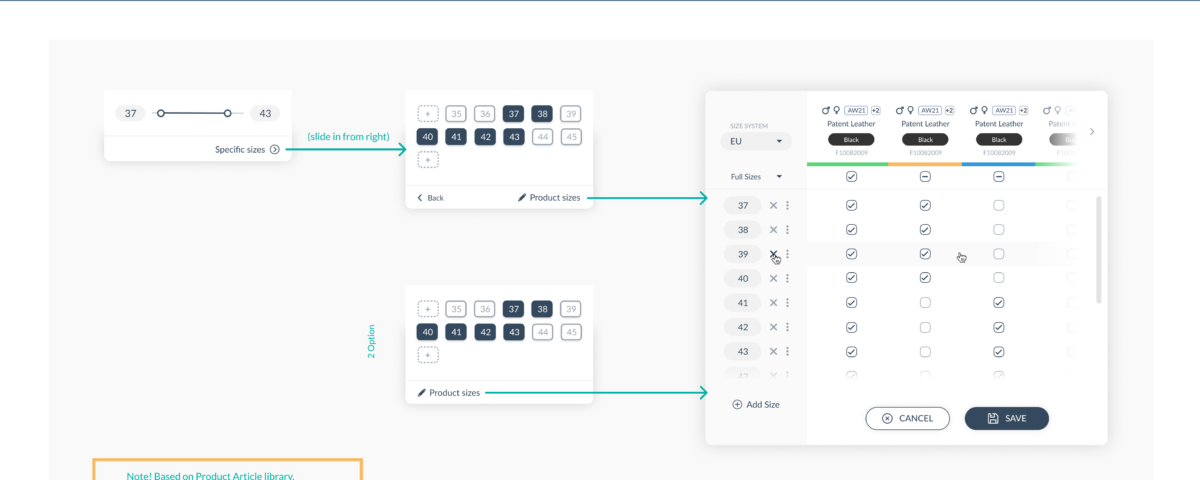
Task: Open the EU size system dropdown
Action: click(x=755, y=141)
